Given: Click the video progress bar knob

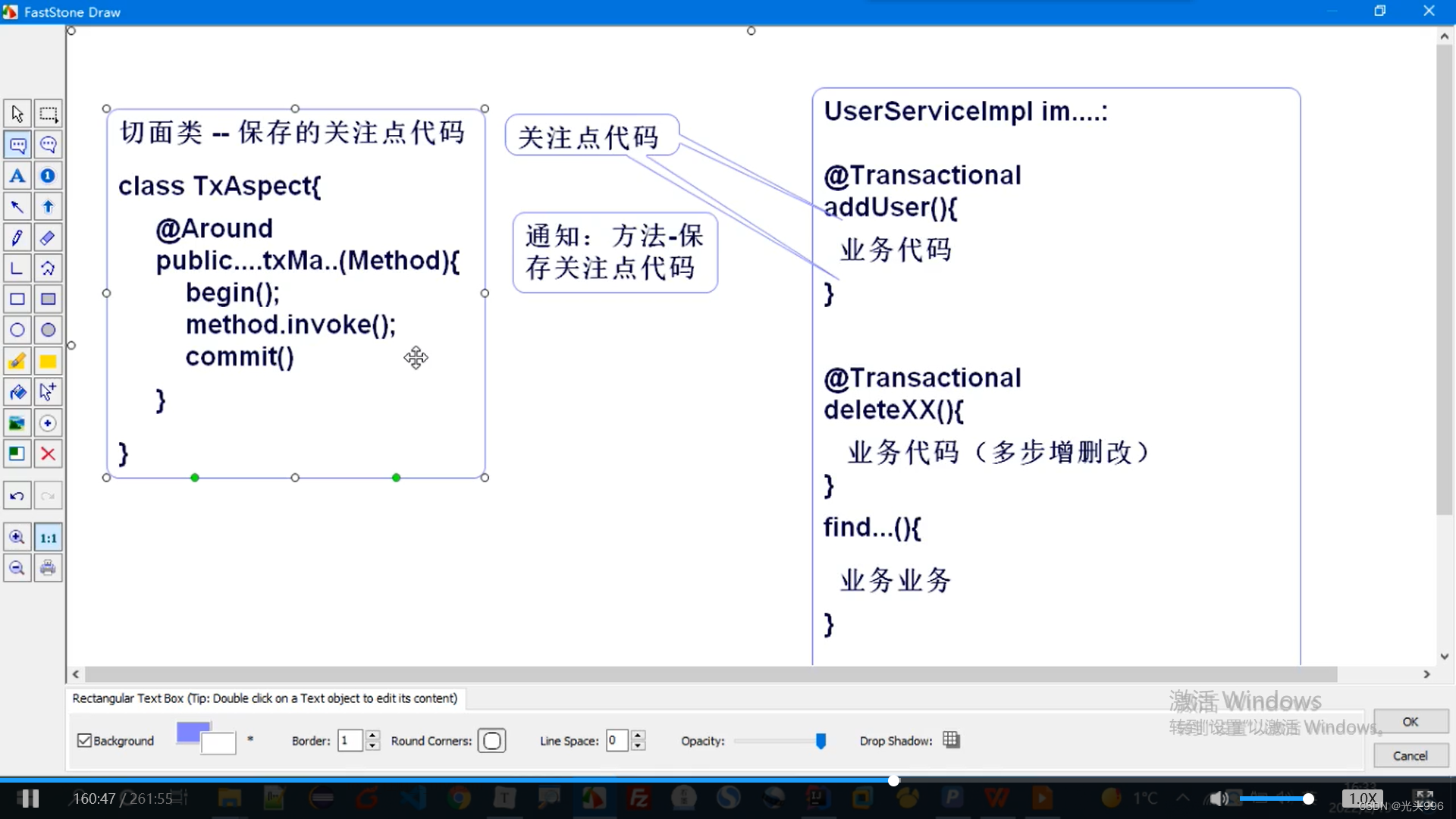Looking at the screenshot, I should point(894,780).
